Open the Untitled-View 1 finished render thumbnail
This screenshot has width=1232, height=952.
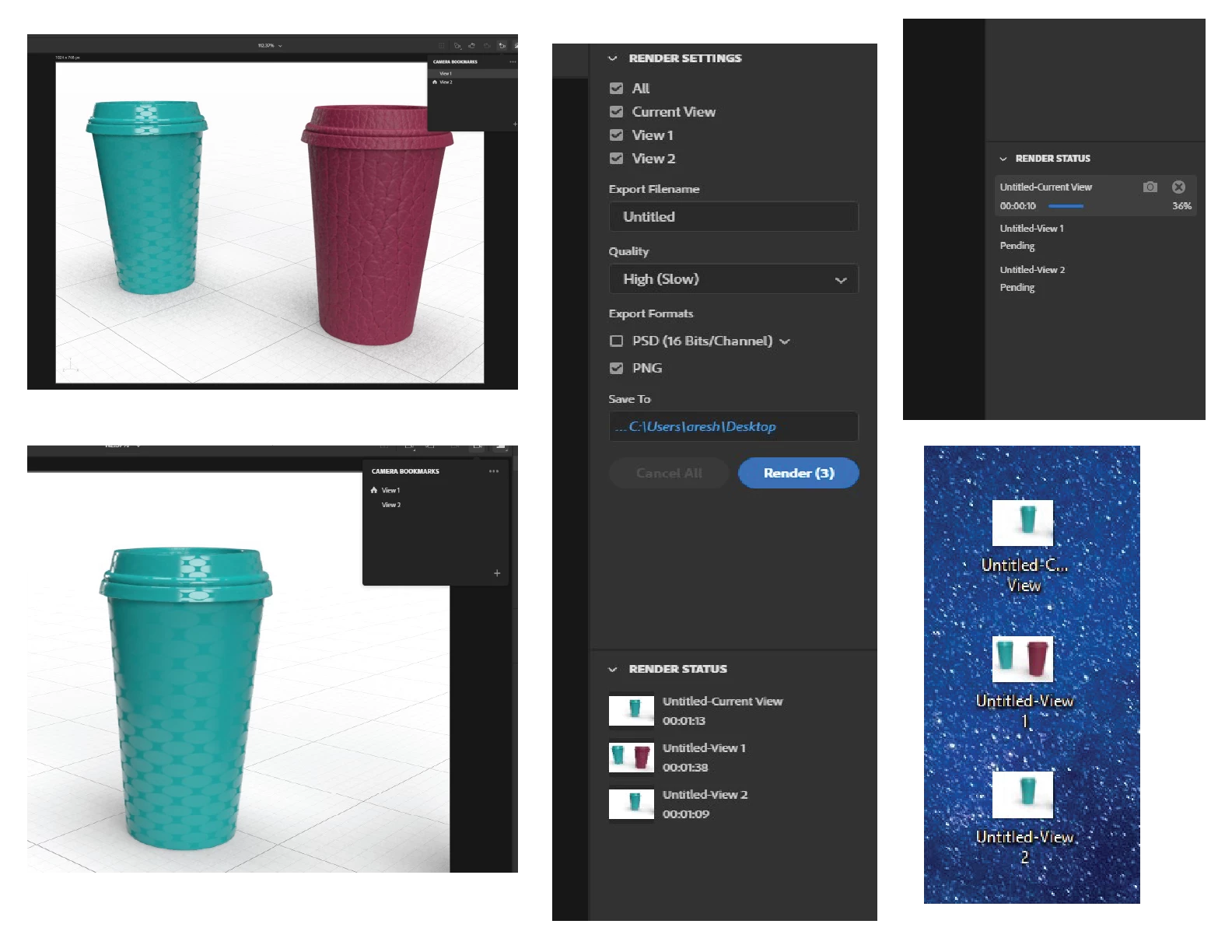[632, 758]
